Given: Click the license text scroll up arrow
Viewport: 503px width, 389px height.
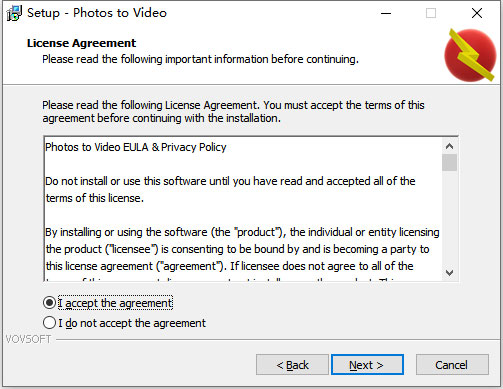Looking at the screenshot, I should [x=449, y=146].
